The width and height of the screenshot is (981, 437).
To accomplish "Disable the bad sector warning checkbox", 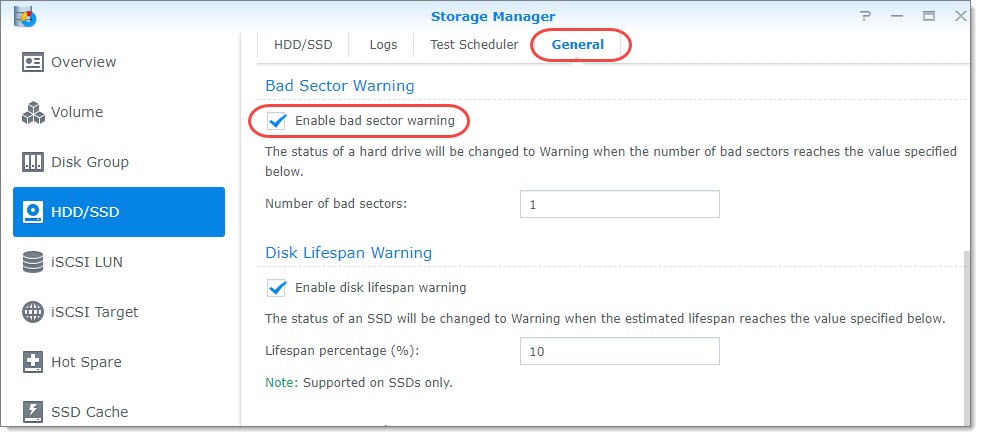I will pos(277,121).
